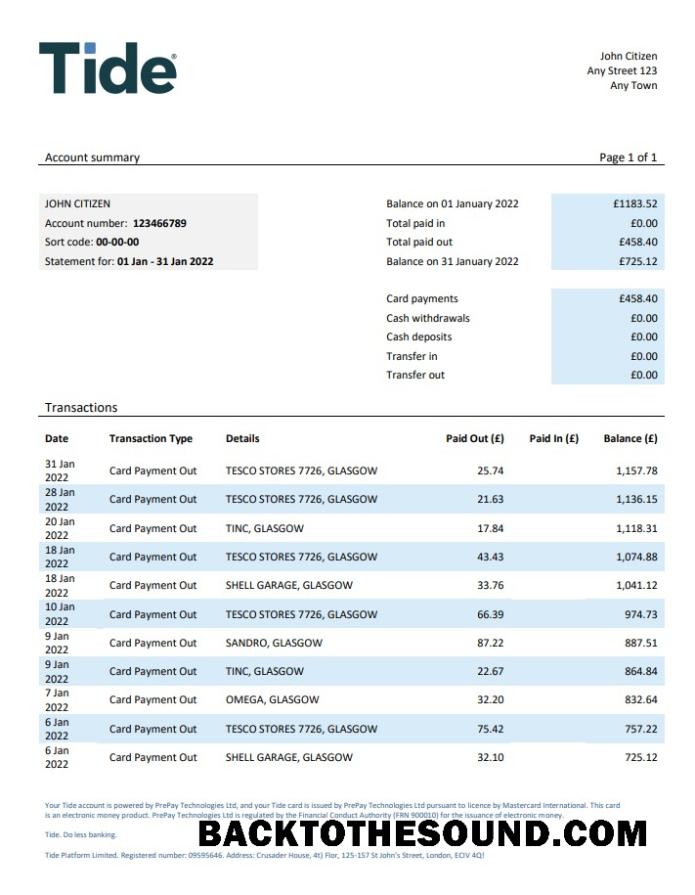This screenshot has width=695, height=895.
Task: Select the '7 Jan 2022' transaction date
Action: coord(57,700)
